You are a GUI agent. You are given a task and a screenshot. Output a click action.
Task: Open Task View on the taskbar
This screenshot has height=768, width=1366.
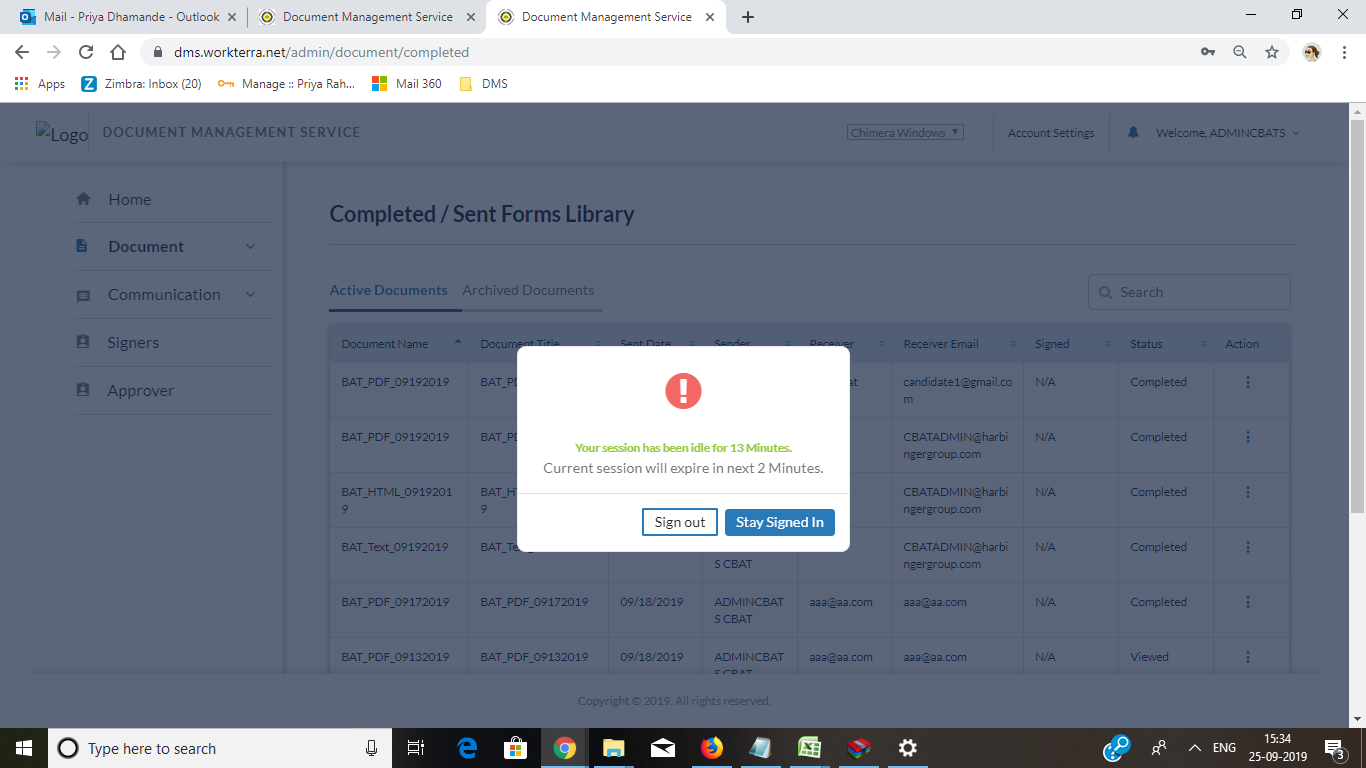point(417,748)
